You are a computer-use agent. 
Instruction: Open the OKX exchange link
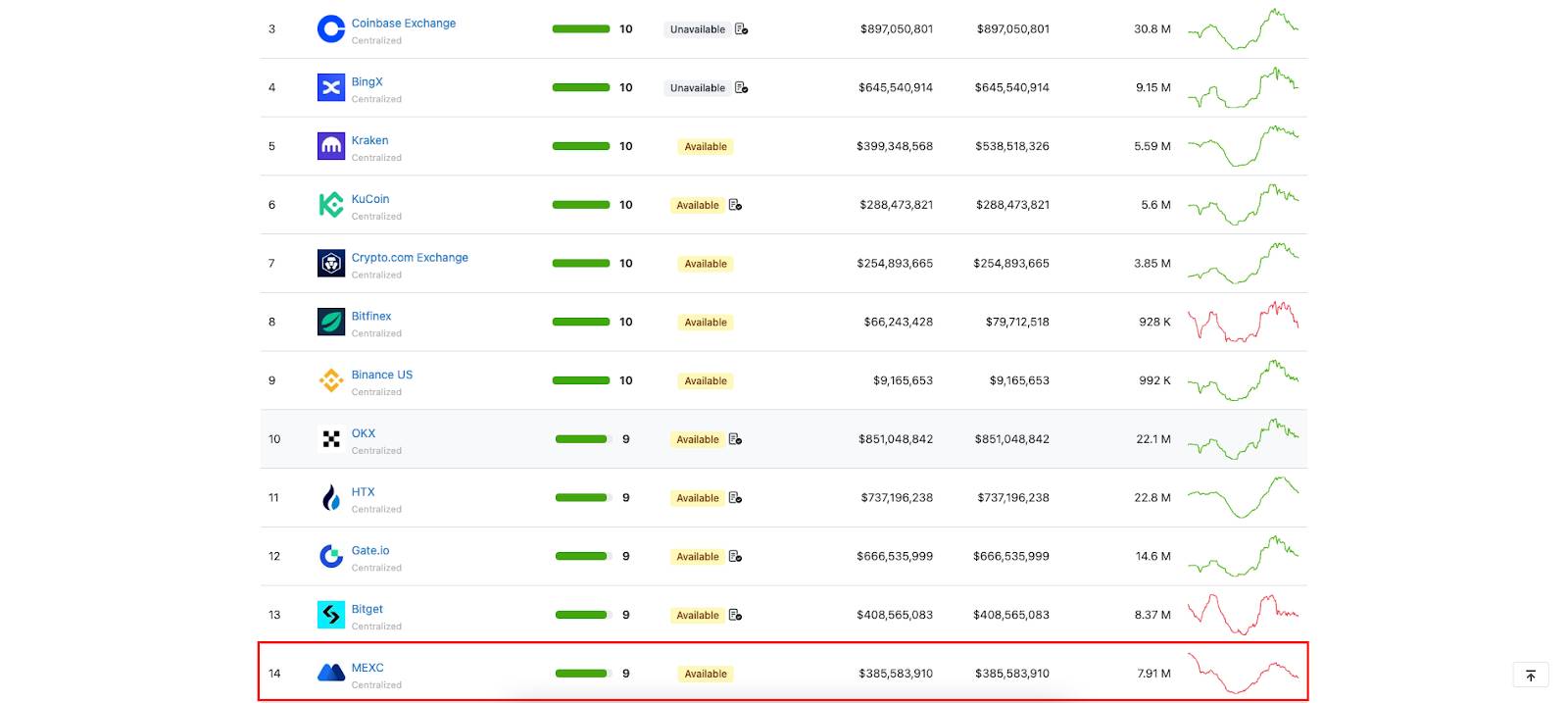[x=364, y=433]
